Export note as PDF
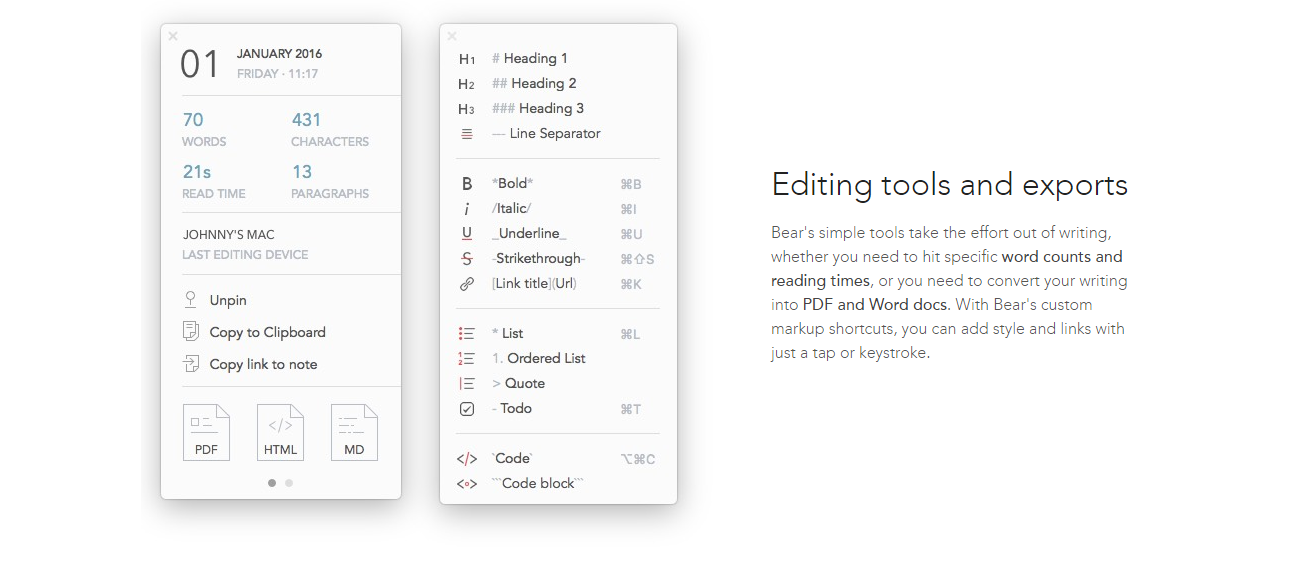This screenshot has height=569, width=1306. pos(207,432)
